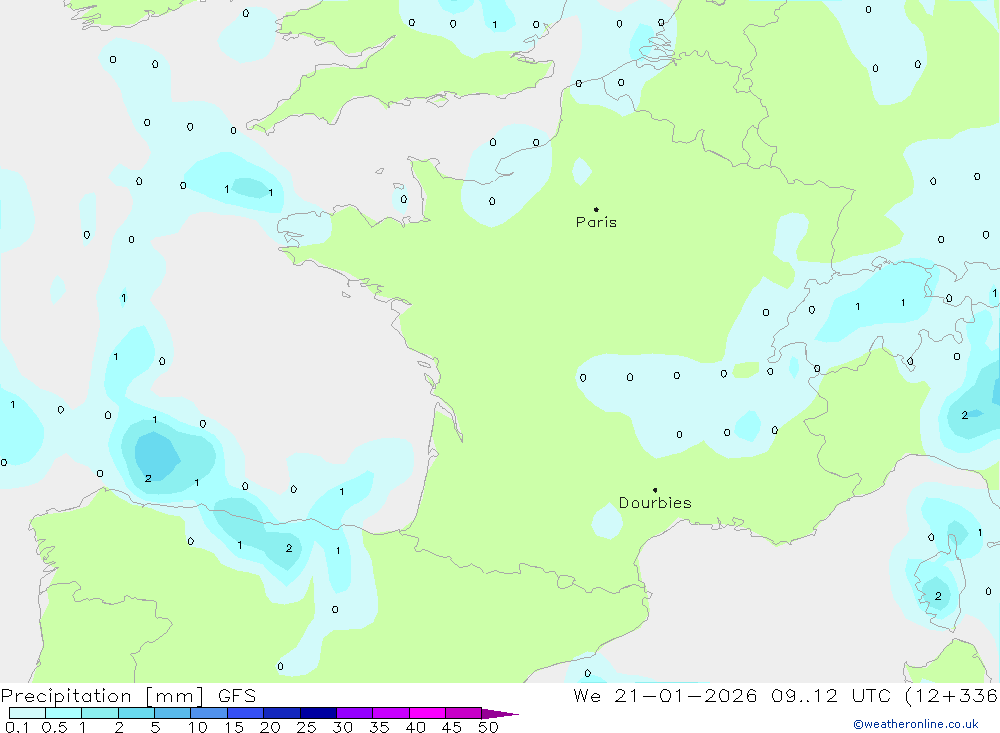1000x733 pixels.
Task: Pick the 20–25 mm legend color swatch
Action: [282, 713]
